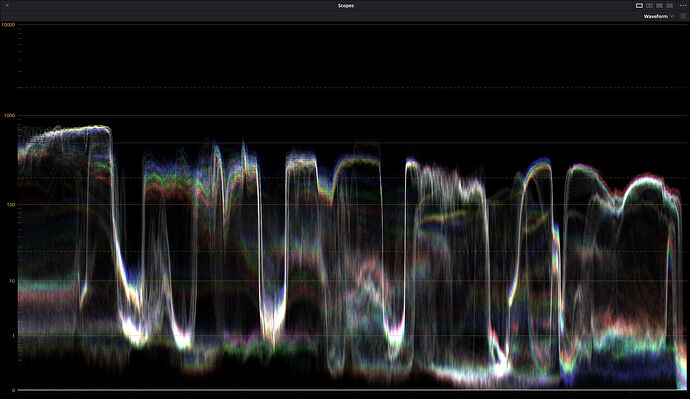Viewport: 690px width, 399px height.
Task: Choose the multi-column scope layout icon
Action: (669, 6)
